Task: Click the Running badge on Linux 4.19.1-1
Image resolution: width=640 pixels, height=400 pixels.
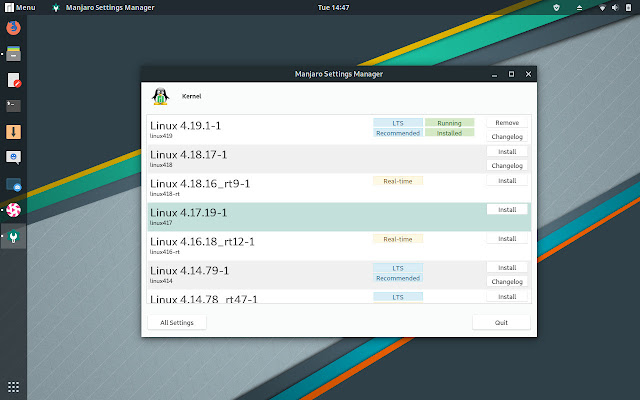Action: pos(449,123)
